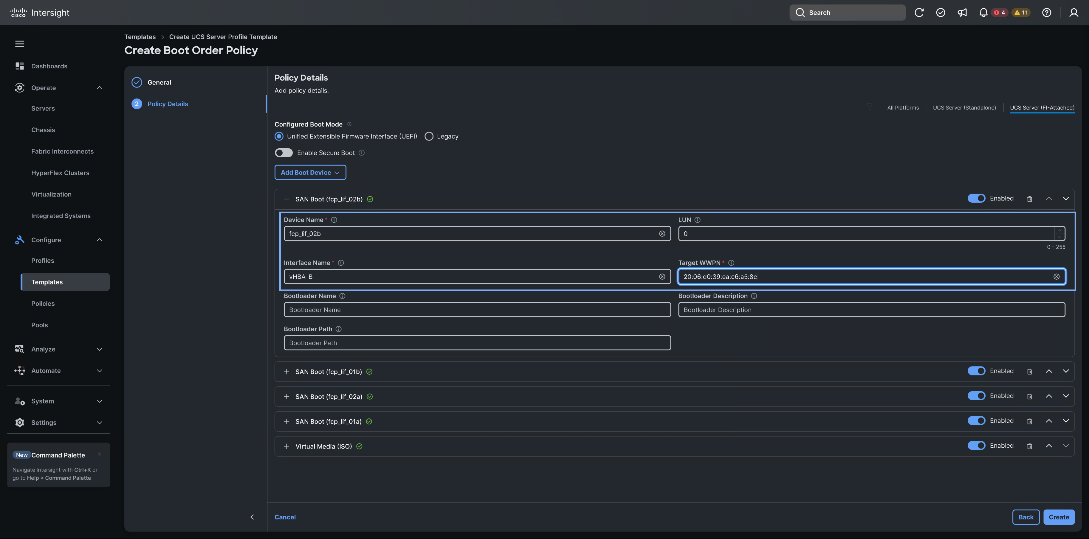Open the requests checkmark icon in the top bar
The image size is (1089, 539).
[940, 13]
